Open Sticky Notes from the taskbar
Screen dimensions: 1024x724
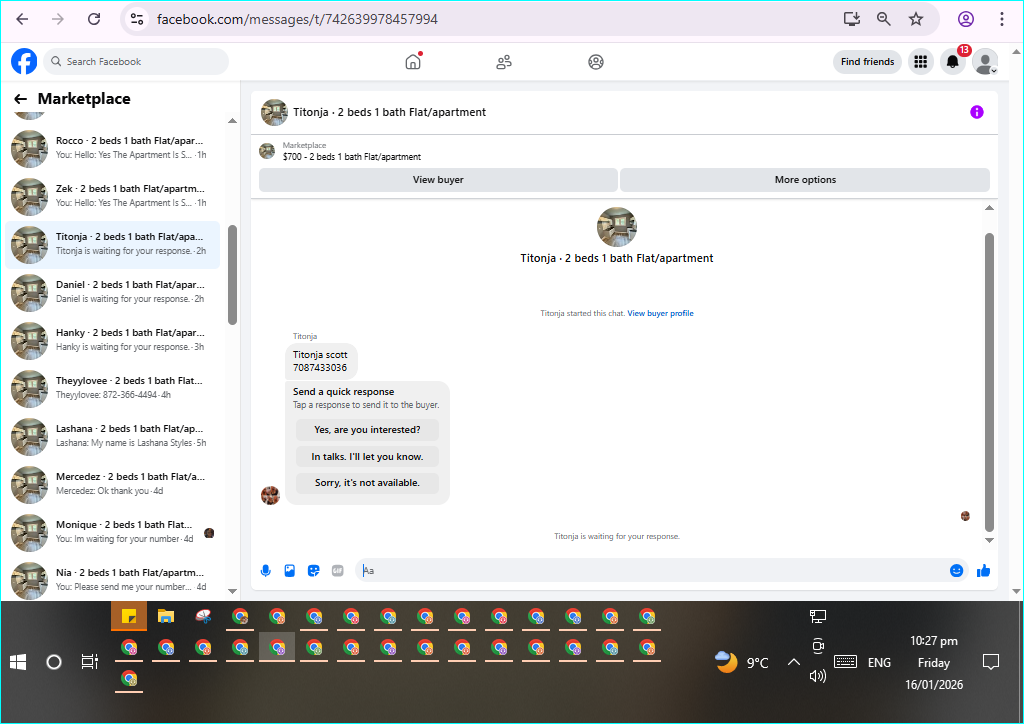129,616
